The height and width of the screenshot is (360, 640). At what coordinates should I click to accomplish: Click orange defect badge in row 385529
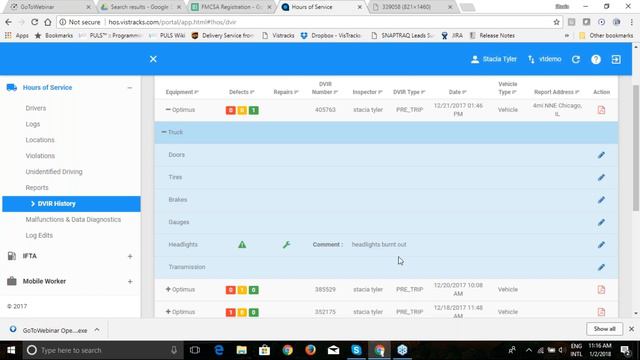[x=242, y=290]
